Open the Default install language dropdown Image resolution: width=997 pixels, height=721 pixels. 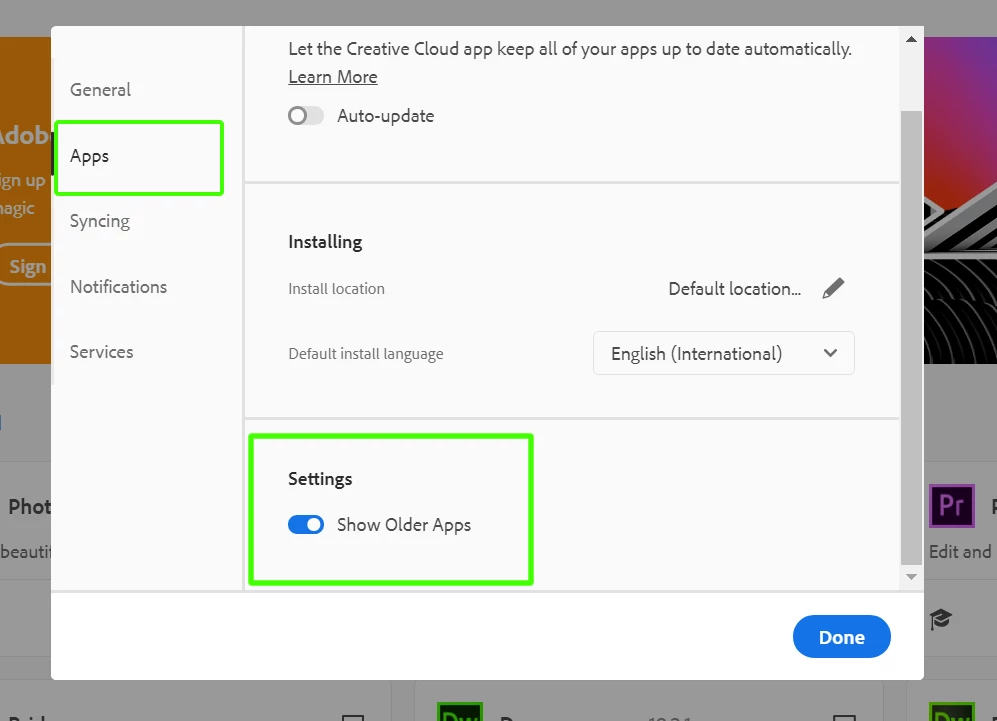tap(724, 353)
